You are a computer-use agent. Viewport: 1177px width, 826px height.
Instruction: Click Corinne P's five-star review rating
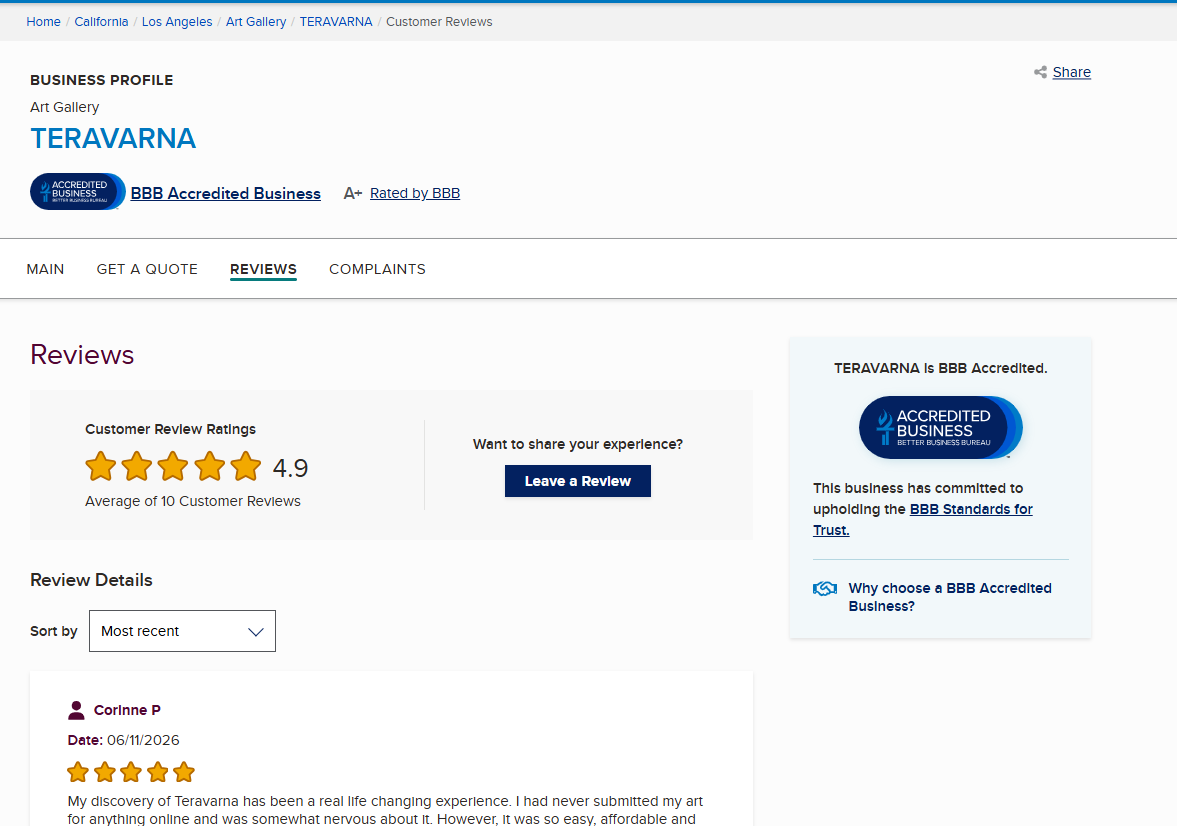131,772
